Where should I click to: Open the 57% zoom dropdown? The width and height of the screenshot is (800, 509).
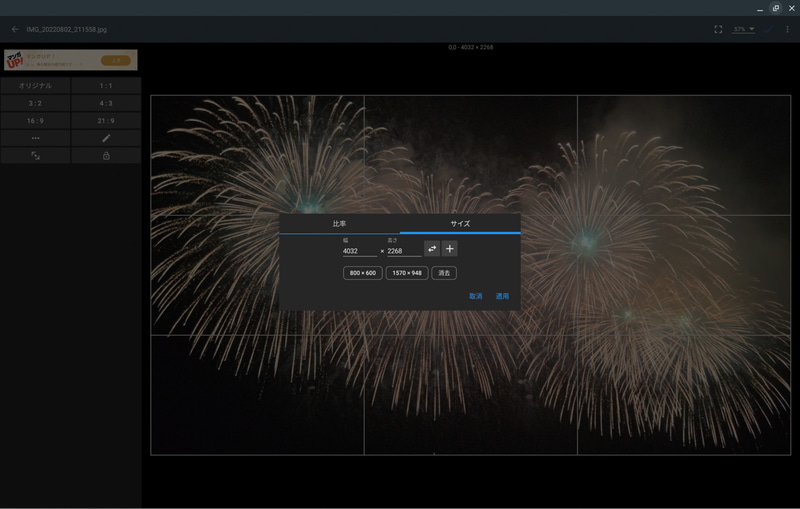pos(743,30)
